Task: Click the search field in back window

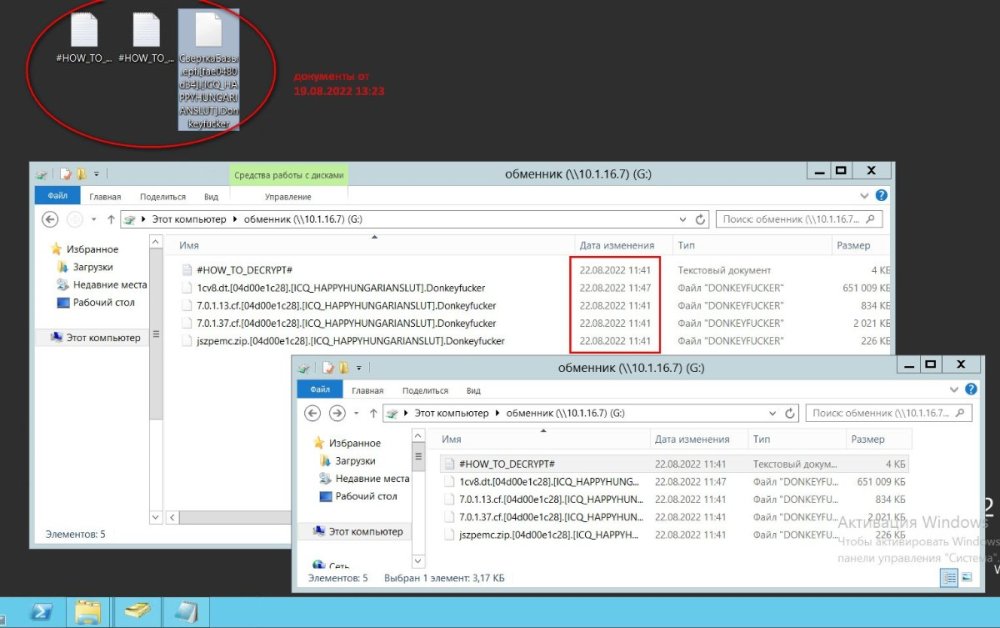Action: (x=800, y=219)
